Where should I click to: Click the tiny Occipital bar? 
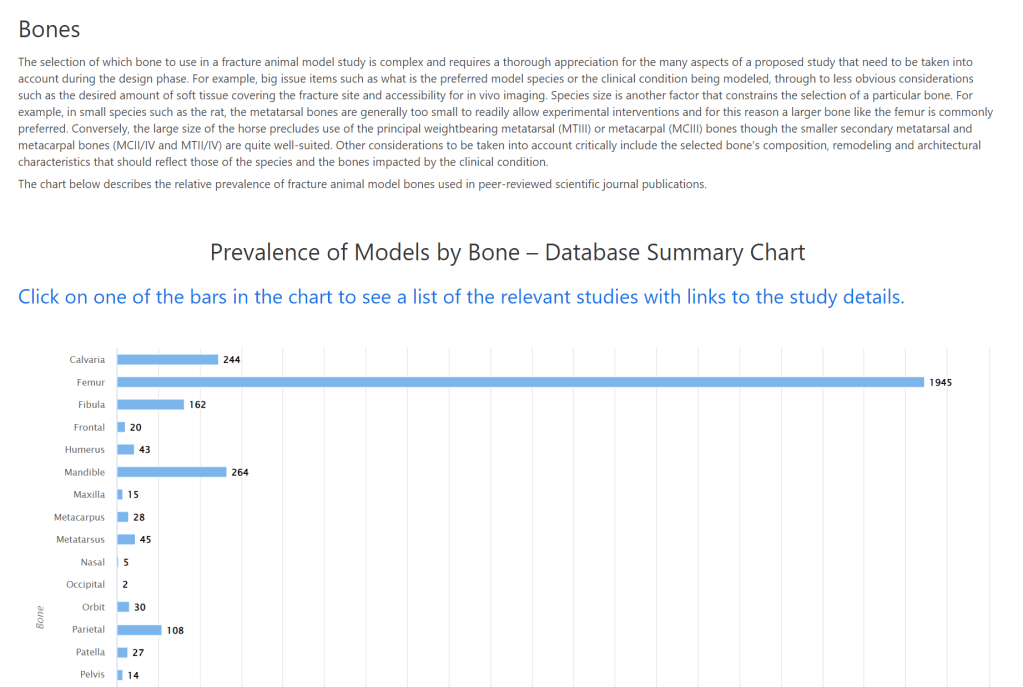(118, 584)
